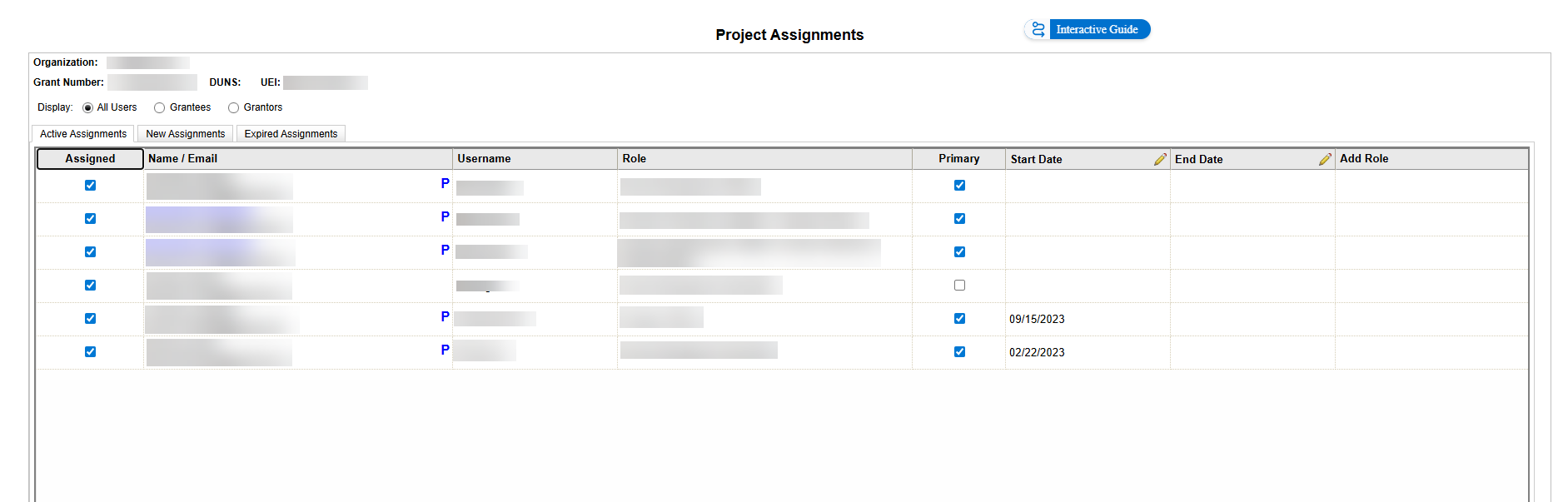
Task: Launch the Interactive Guide button
Action: [1096, 29]
